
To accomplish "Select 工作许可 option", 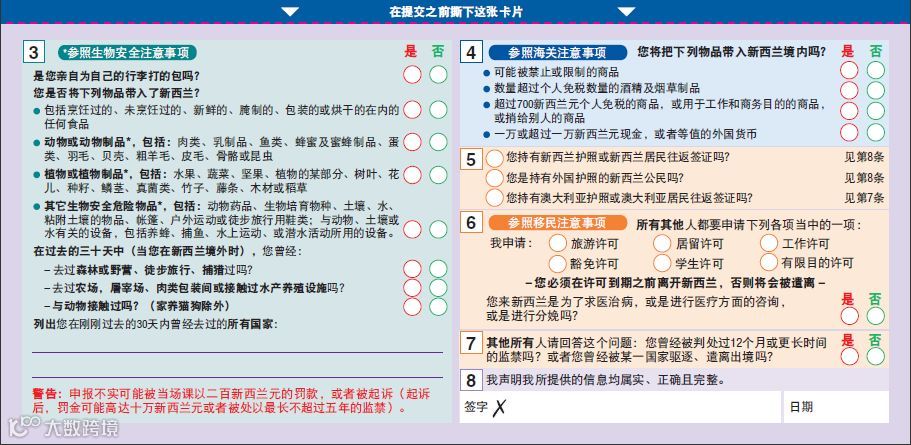I will [x=769, y=243].
